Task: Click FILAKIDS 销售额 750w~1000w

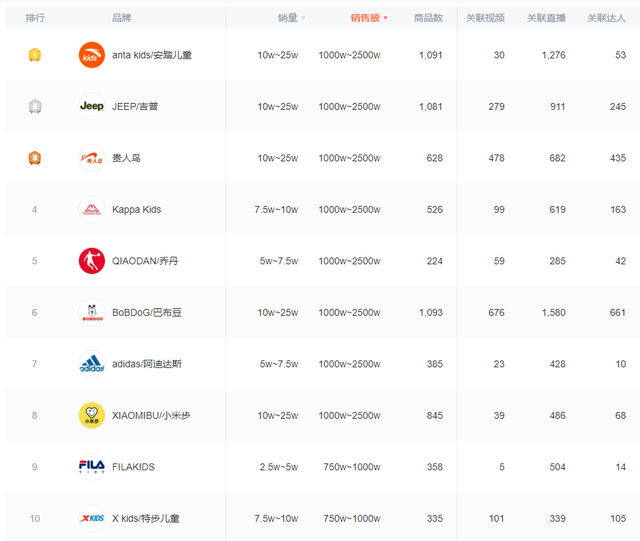Action: coord(352,467)
